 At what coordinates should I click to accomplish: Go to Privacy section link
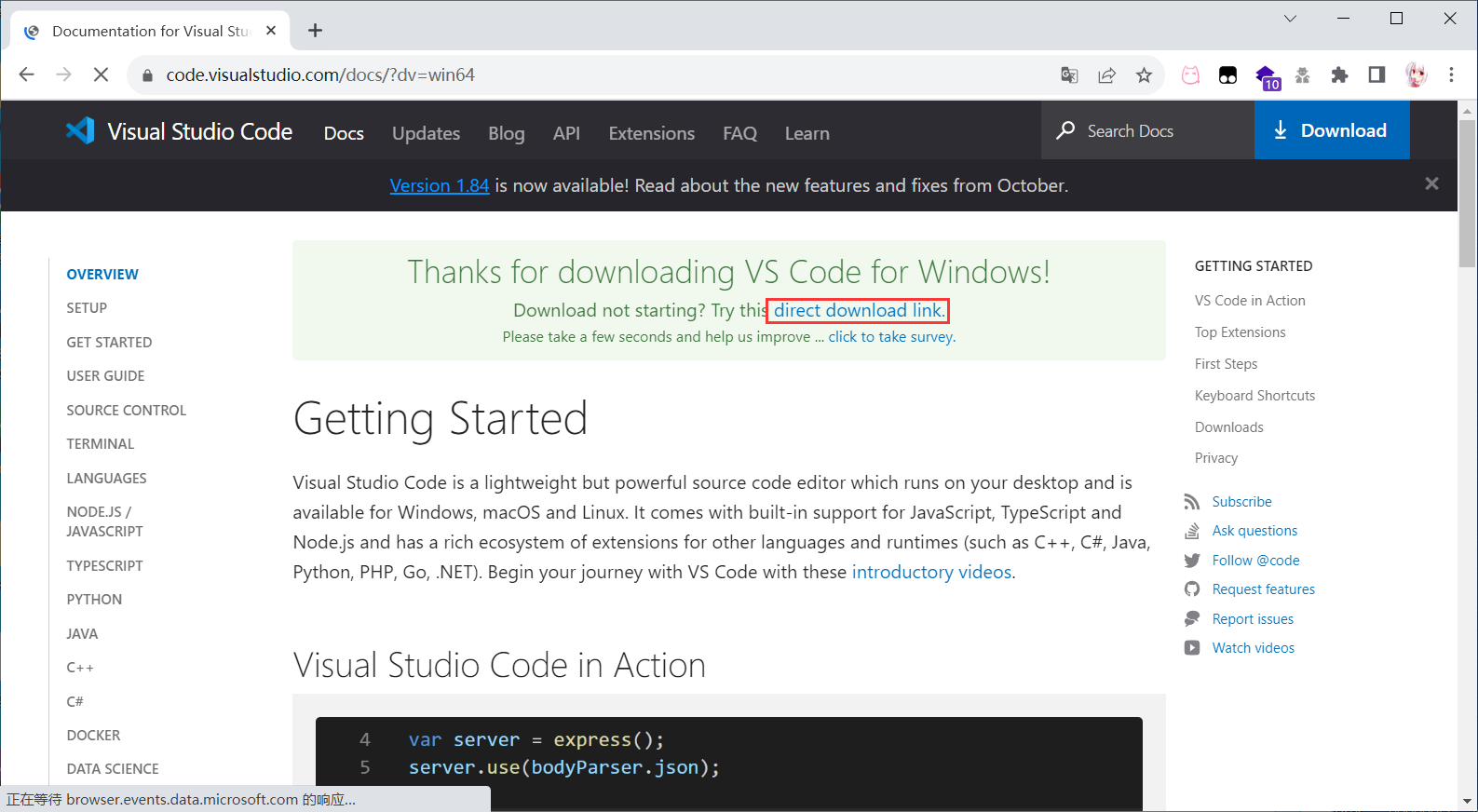click(x=1215, y=458)
